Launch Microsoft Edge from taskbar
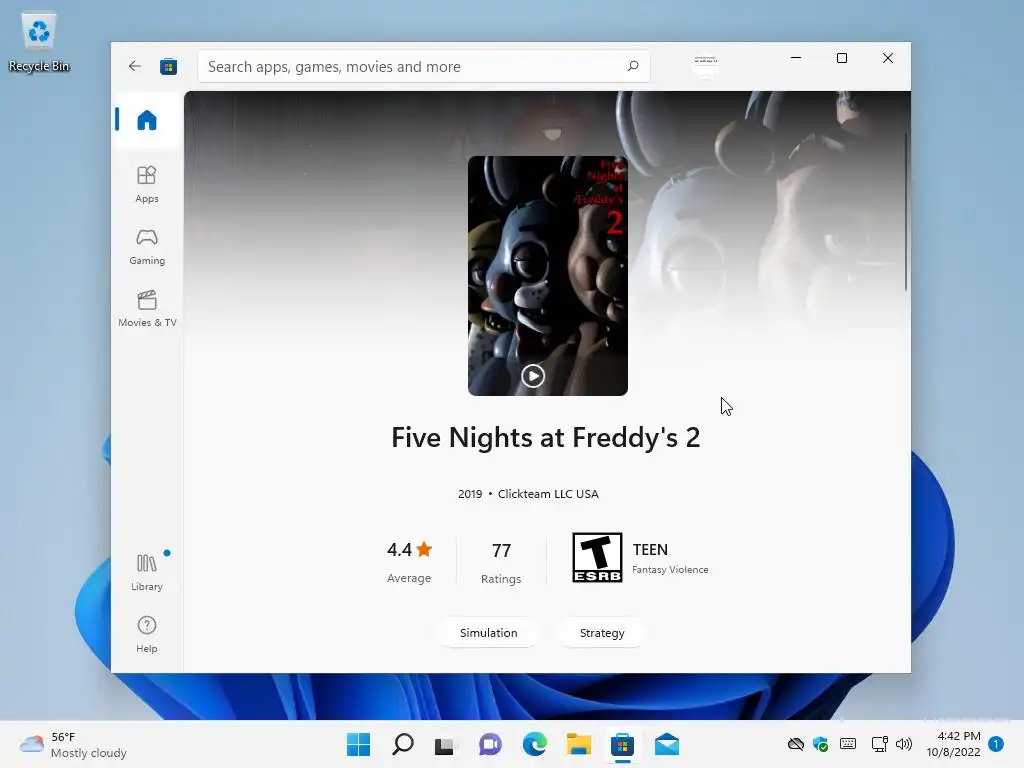1024x768 pixels. tap(534, 744)
